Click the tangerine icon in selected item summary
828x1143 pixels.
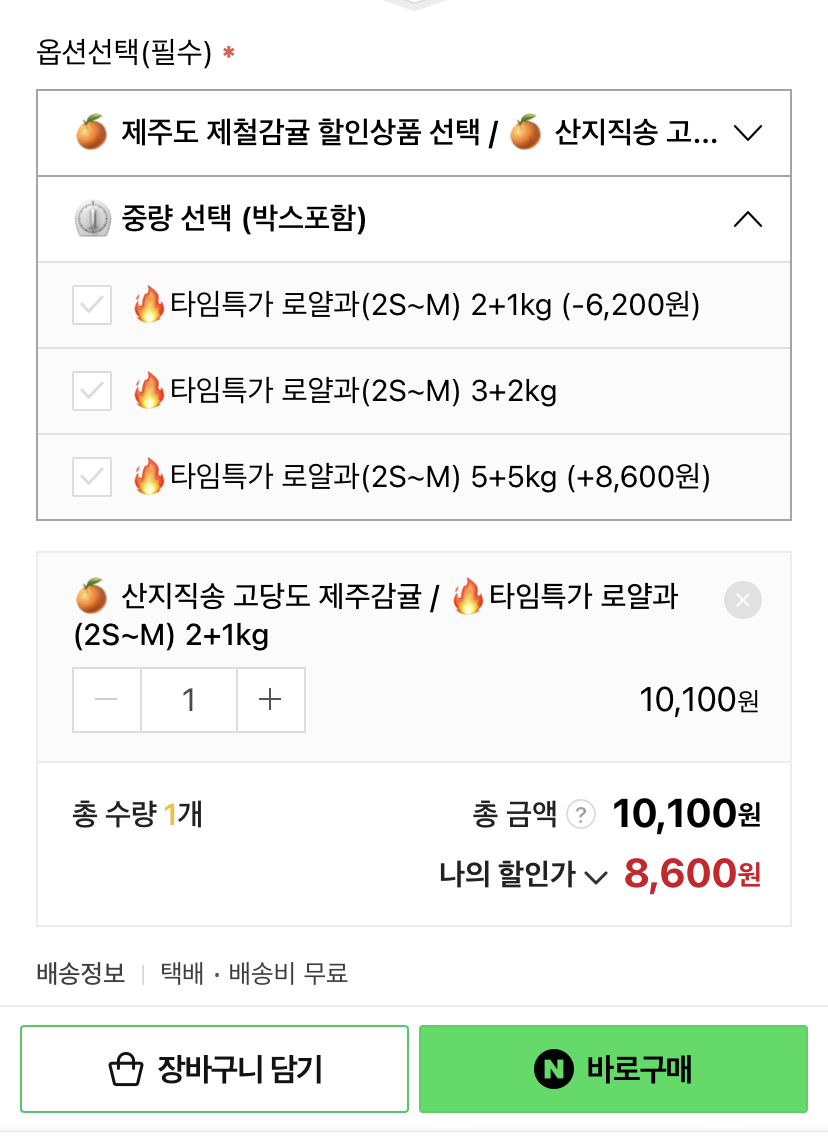91,598
